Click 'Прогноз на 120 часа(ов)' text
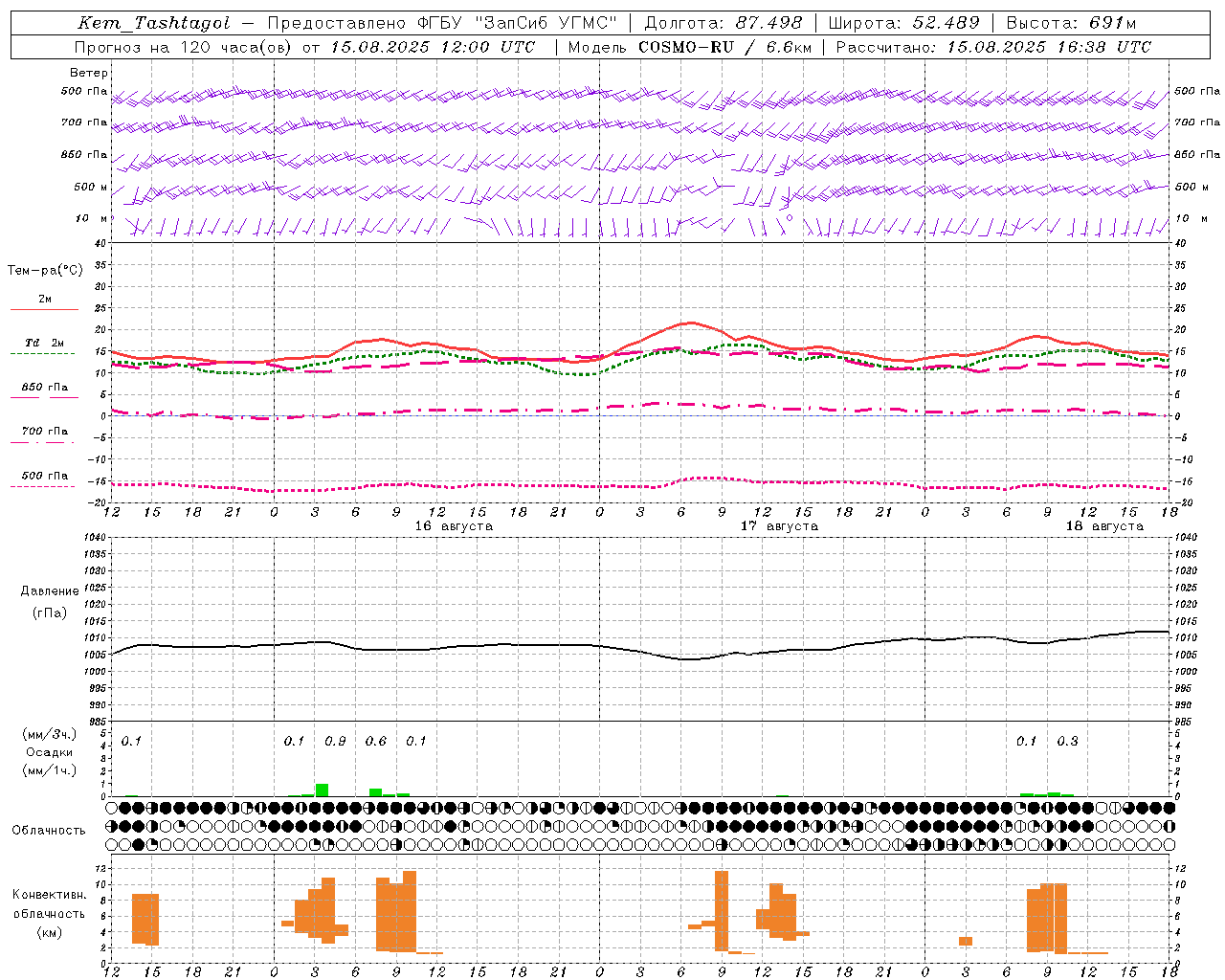Viewport: 1225px width, 980px height. click(x=183, y=47)
